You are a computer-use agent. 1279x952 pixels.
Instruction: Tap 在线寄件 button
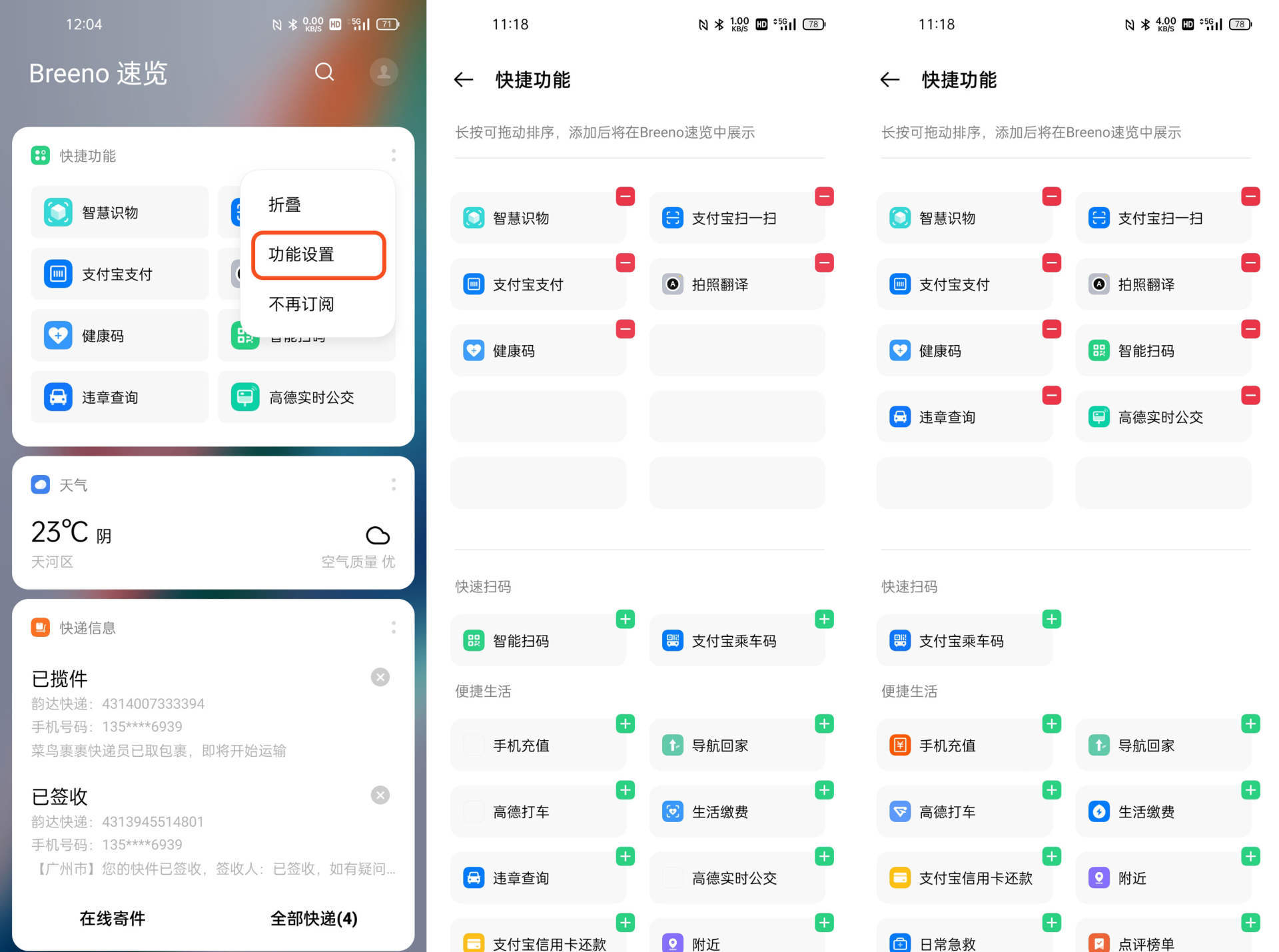113,919
